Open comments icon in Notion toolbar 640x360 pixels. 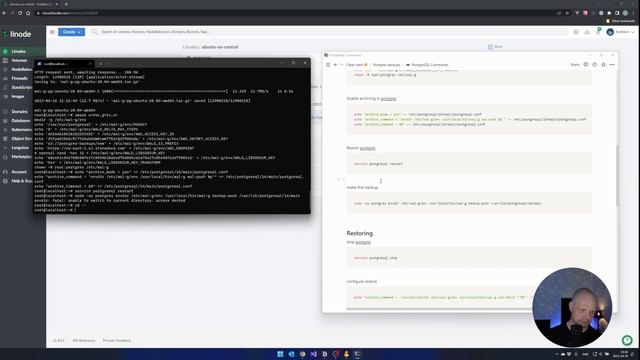pyautogui.click(x=586, y=64)
